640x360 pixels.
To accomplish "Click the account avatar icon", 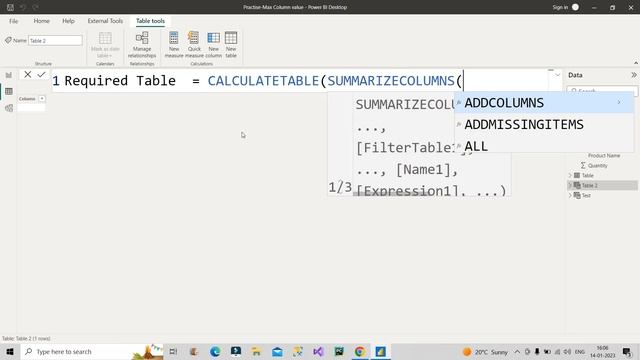I will click(576, 7).
